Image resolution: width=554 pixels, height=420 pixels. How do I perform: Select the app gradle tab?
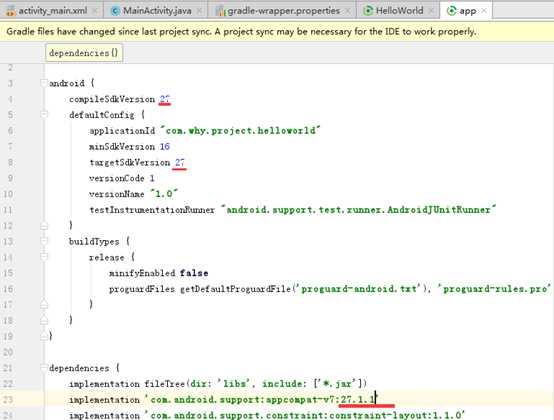pyautogui.click(x=467, y=11)
